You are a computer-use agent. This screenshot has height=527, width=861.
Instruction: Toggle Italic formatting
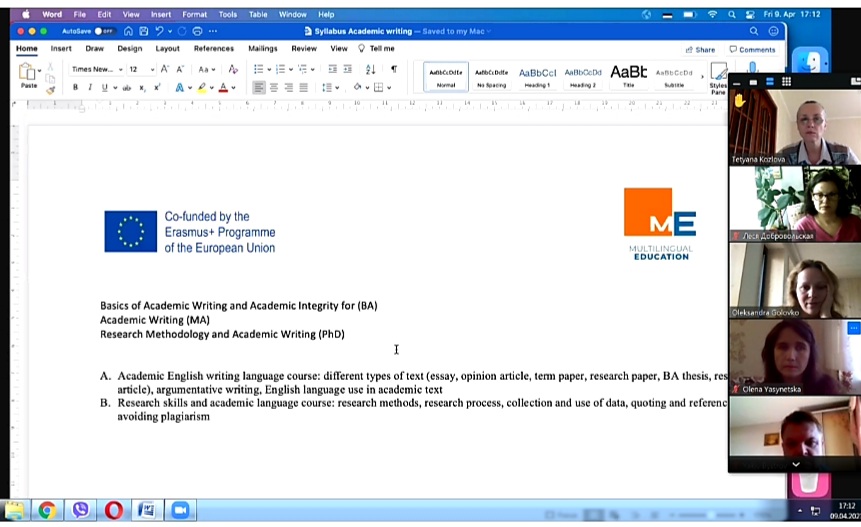[x=90, y=87]
